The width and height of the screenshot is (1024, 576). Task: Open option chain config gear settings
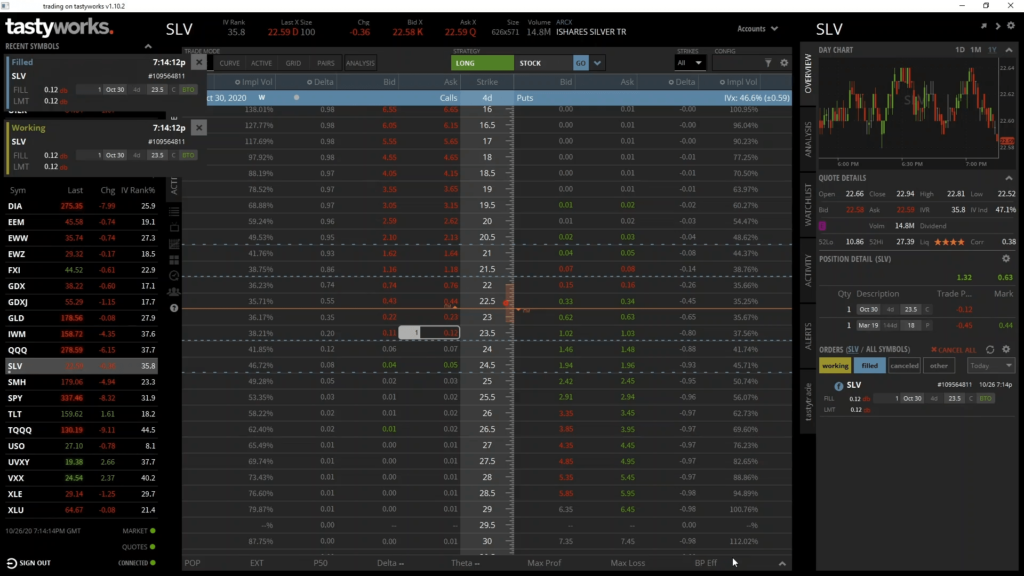click(x=784, y=63)
